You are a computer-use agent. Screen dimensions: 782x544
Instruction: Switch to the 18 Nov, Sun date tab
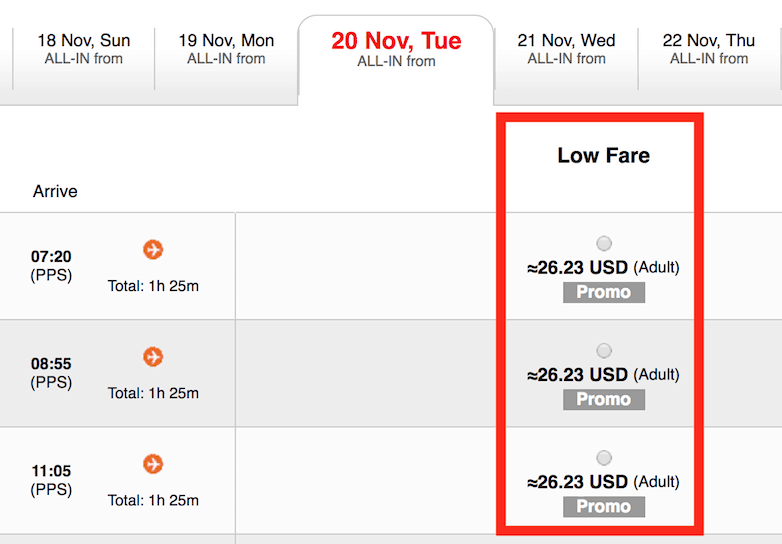coord(84,49)
